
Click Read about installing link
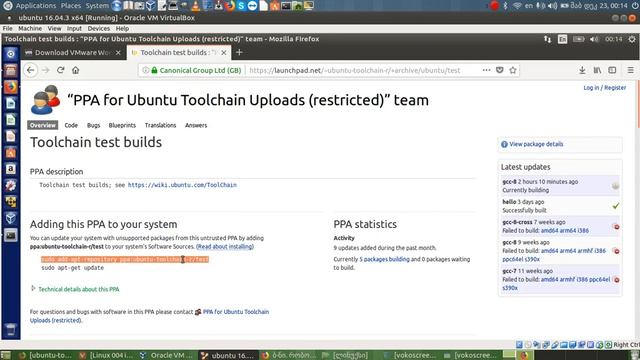(x=225, y=247)
